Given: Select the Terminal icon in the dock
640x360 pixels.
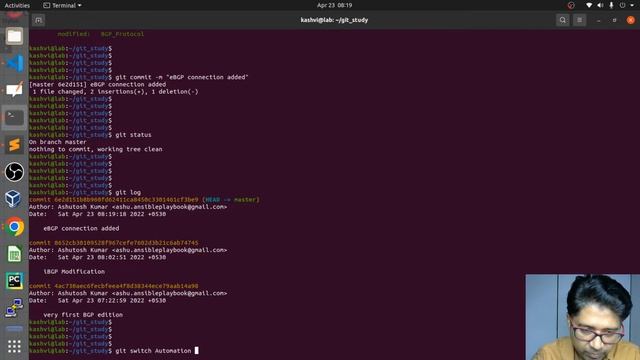Looking at the screenshot, I should pos(14,118).
